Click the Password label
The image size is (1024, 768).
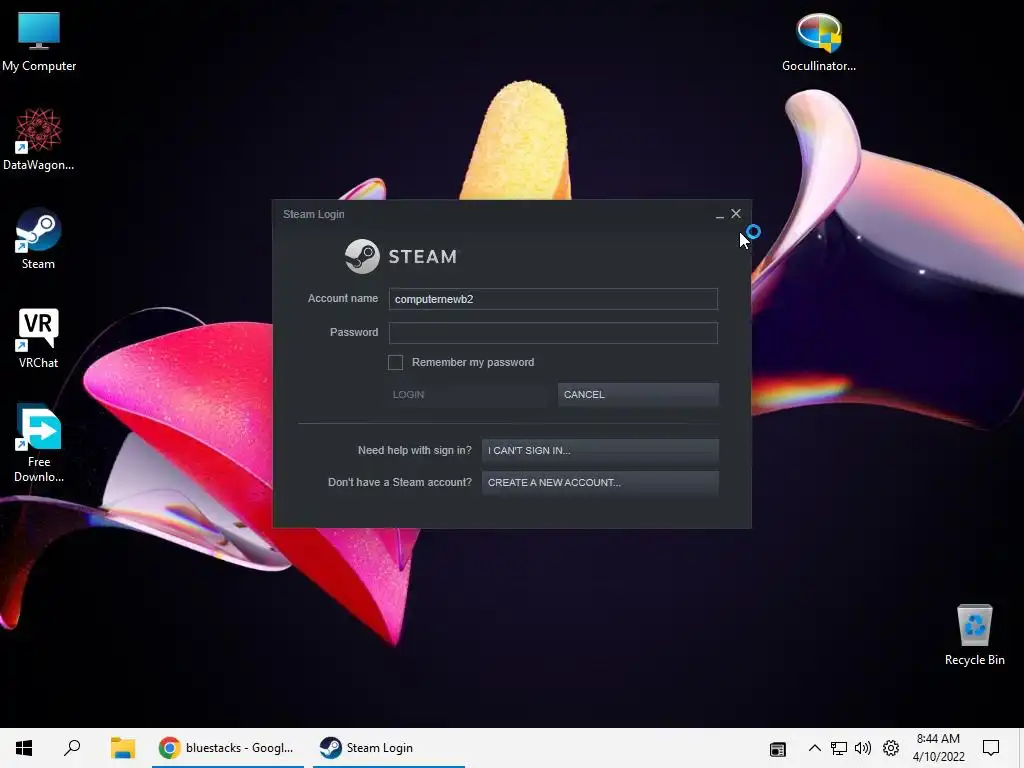pyautogui.click(x=354, y=332)
